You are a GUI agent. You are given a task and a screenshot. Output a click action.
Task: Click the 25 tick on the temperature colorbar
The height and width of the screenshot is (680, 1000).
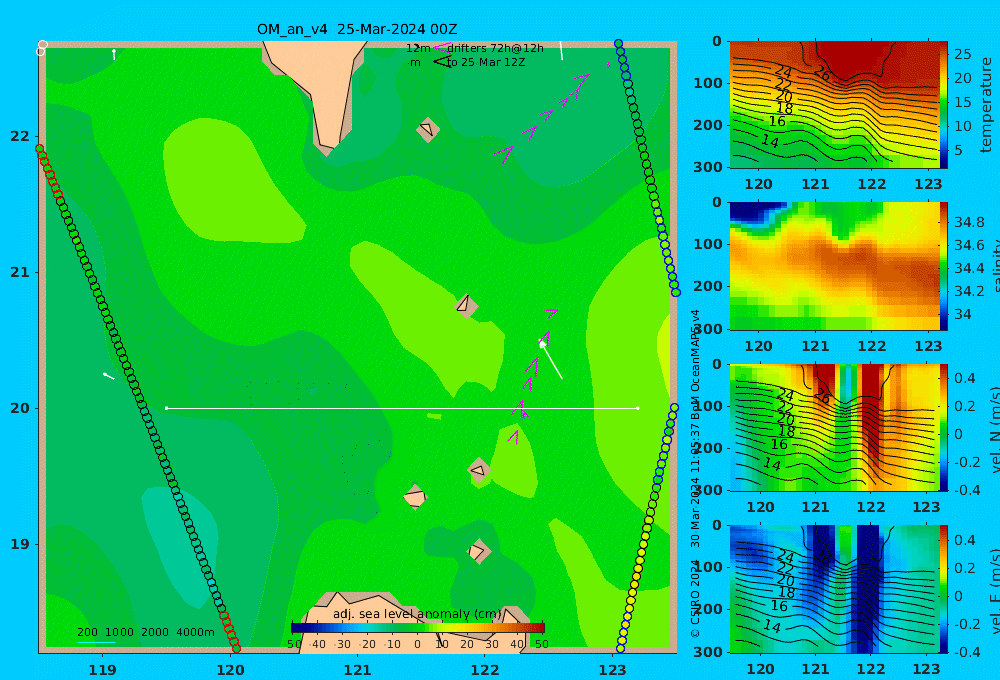pos(962,54)
